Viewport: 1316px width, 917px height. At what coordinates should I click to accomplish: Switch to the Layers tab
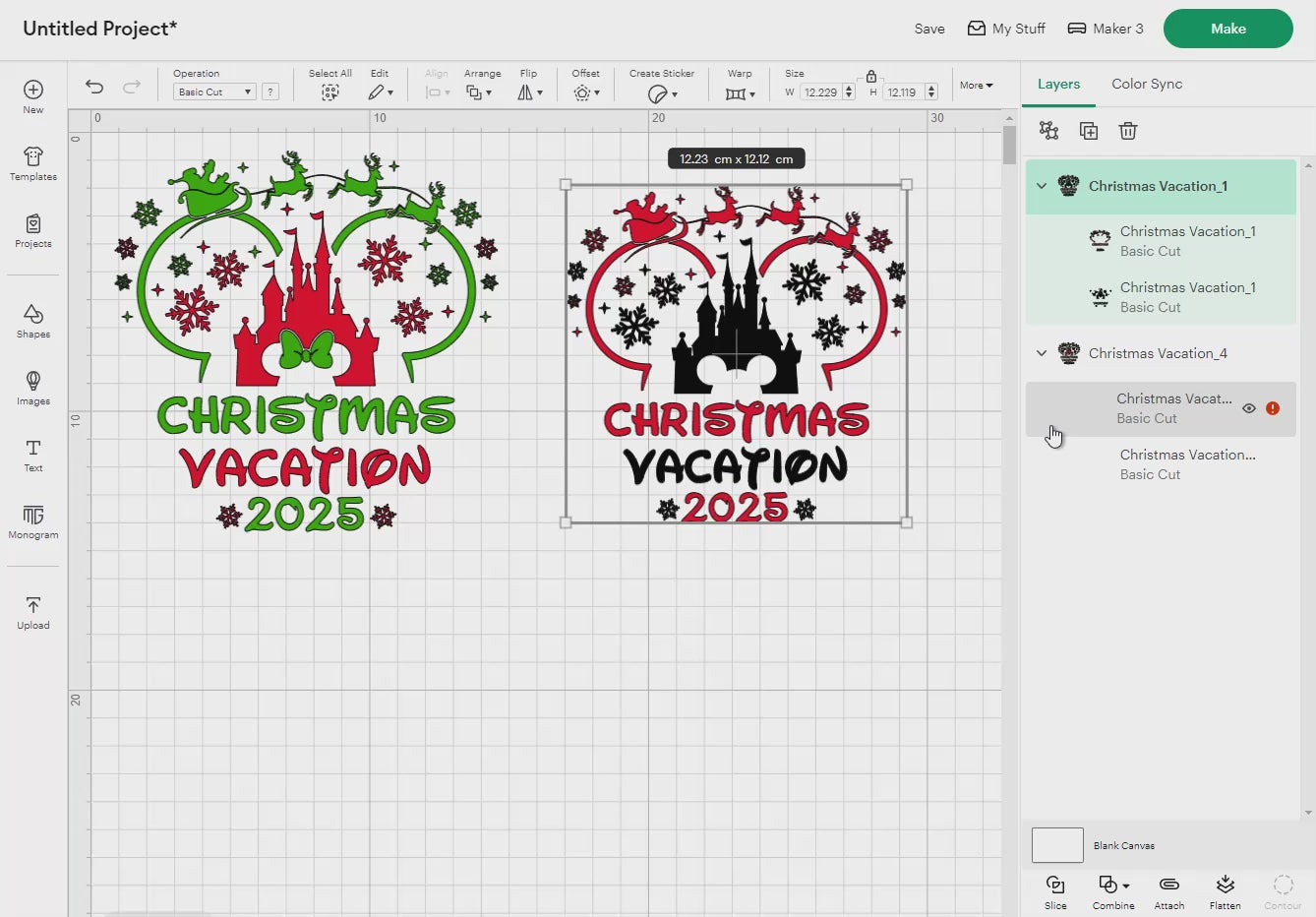(1058, 84)
